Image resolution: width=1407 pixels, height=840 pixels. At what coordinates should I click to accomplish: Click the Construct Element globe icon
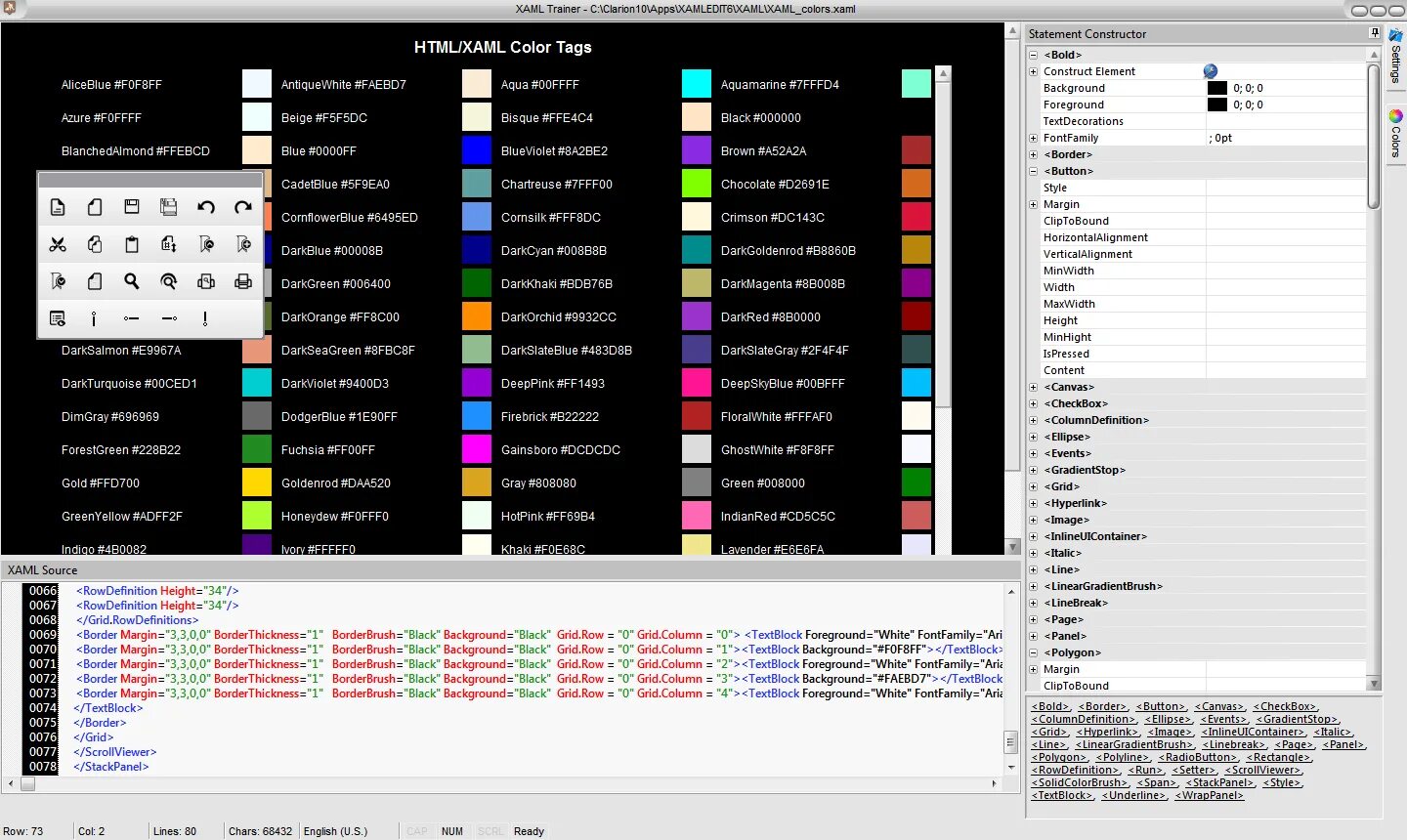coord(1210,70)
